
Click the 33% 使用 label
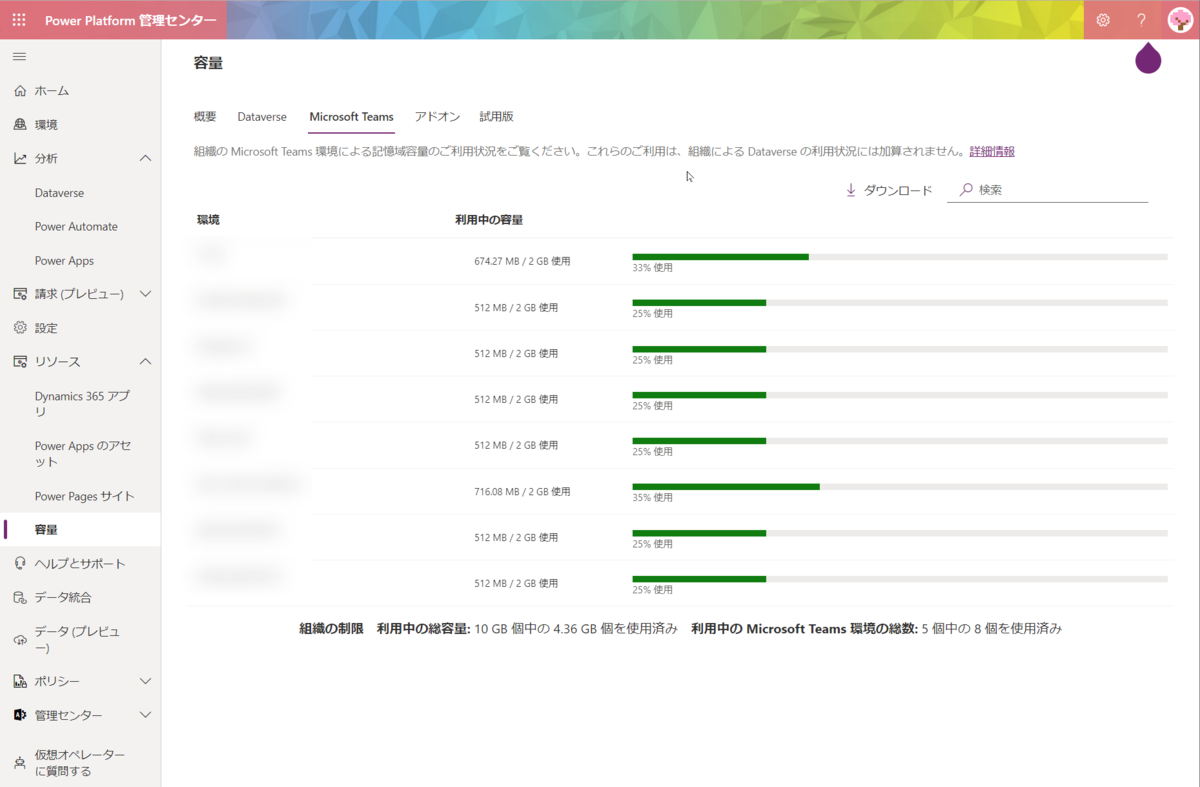(x=652, y=268)
